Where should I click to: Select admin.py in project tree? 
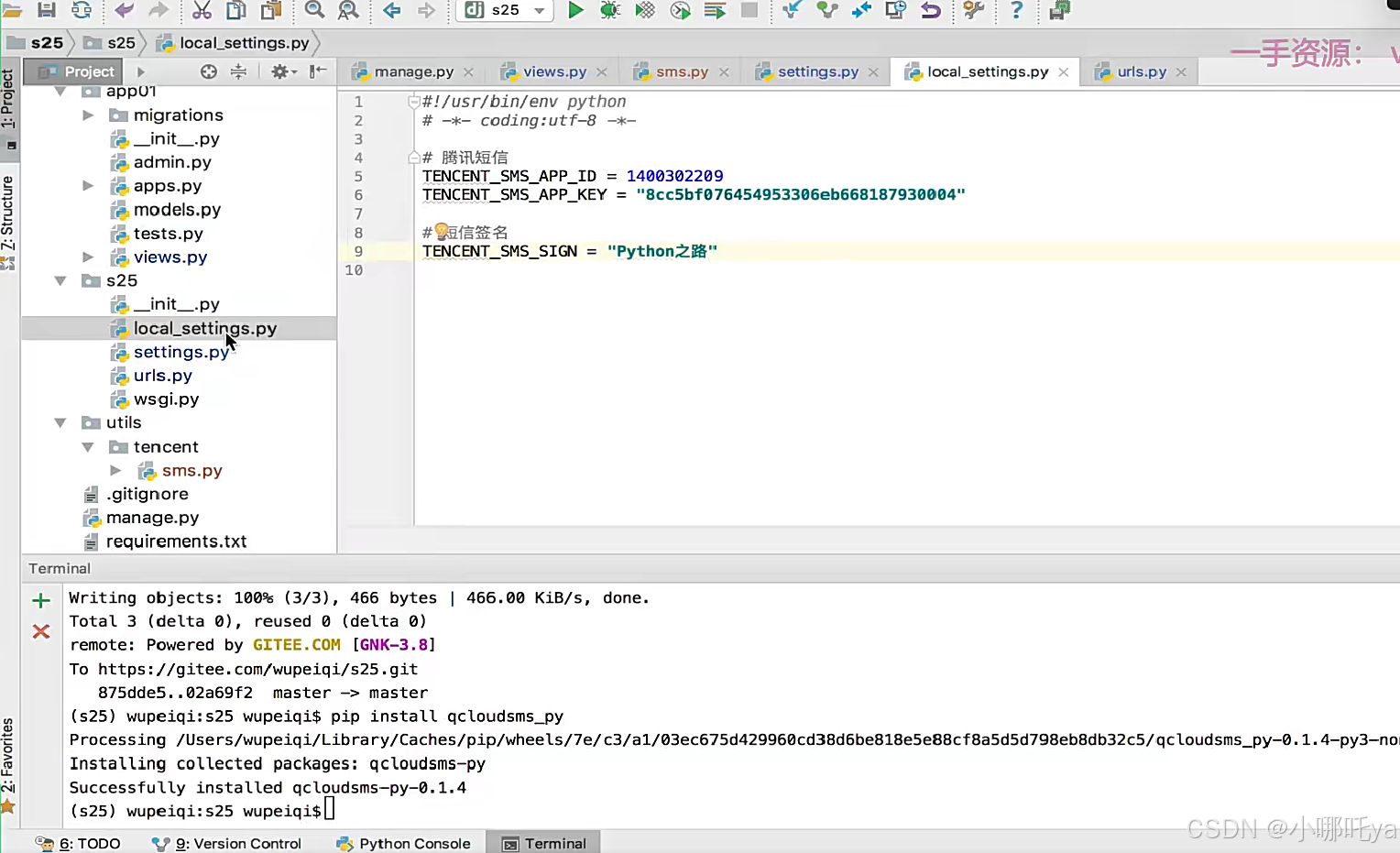(172, 162)
